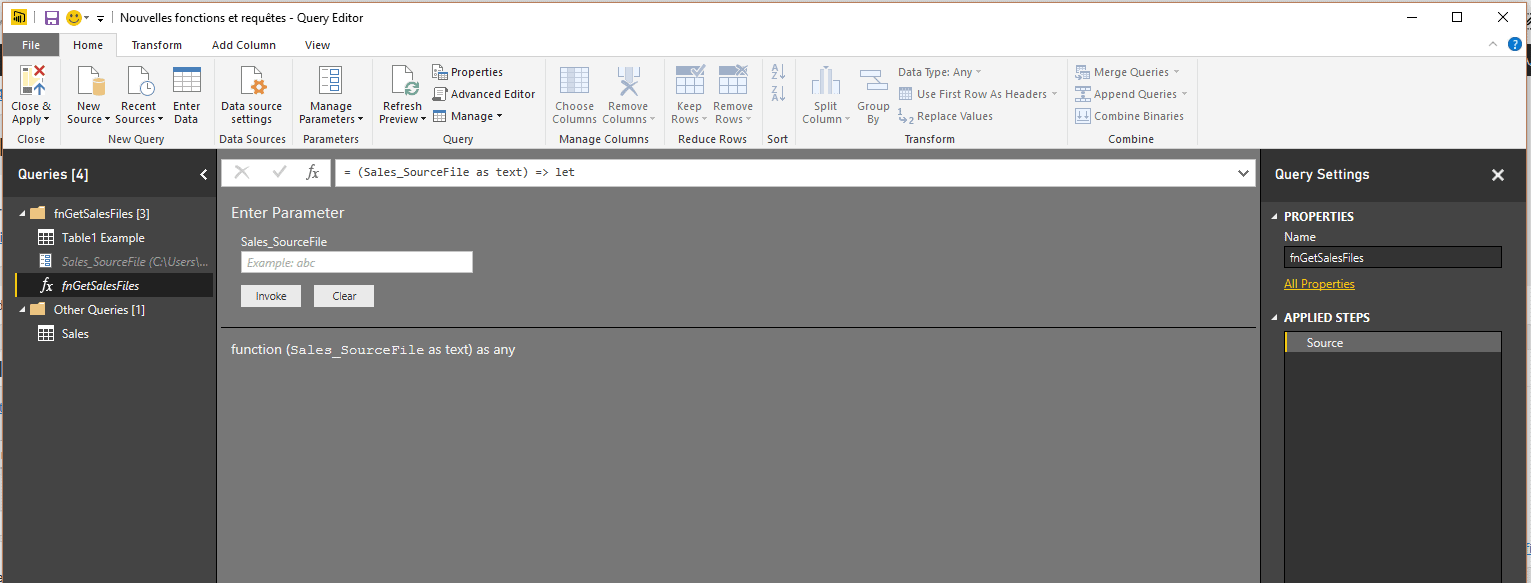
Task: Open the Advanced Editor
Action: 484,94
